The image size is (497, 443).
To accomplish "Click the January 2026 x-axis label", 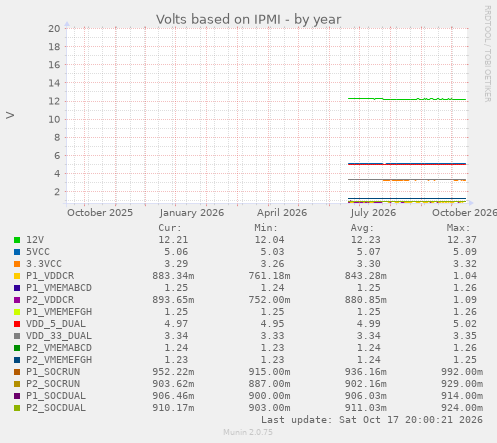I will [x=192, y=213].
